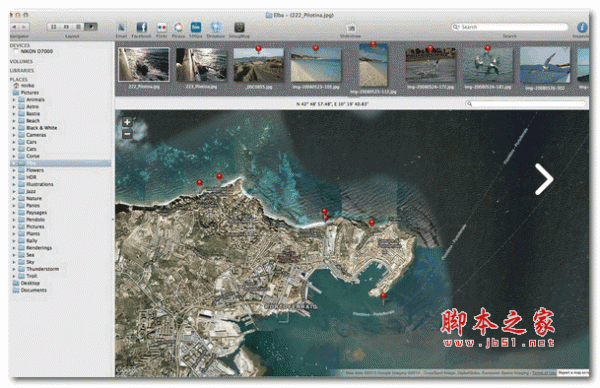The height and width of the screenshot is (388, 600).
Task: Select thumbnail img-20080524-181.jpg
Action: [x=488, y=65]
